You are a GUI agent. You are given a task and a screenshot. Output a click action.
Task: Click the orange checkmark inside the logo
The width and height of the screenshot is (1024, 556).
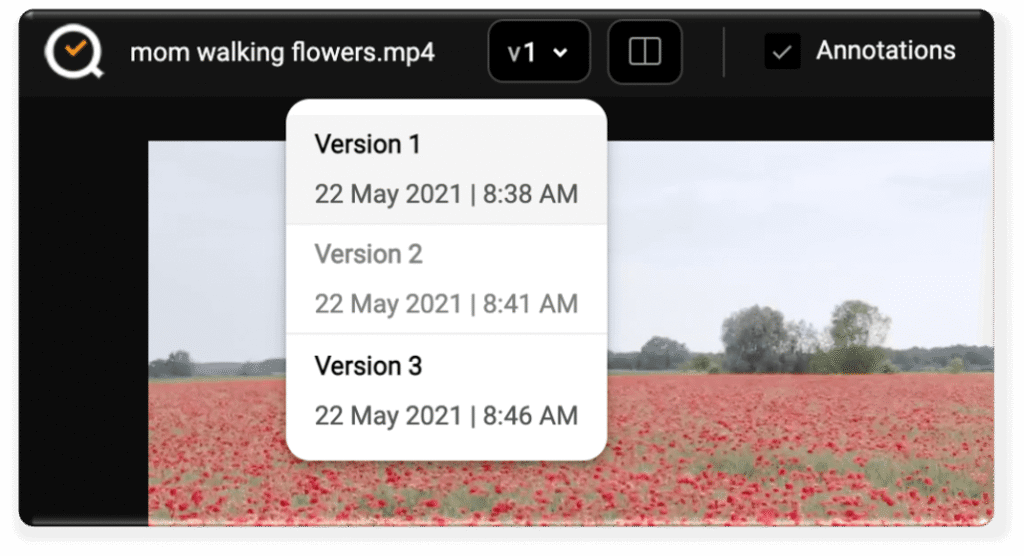point(73,47)
